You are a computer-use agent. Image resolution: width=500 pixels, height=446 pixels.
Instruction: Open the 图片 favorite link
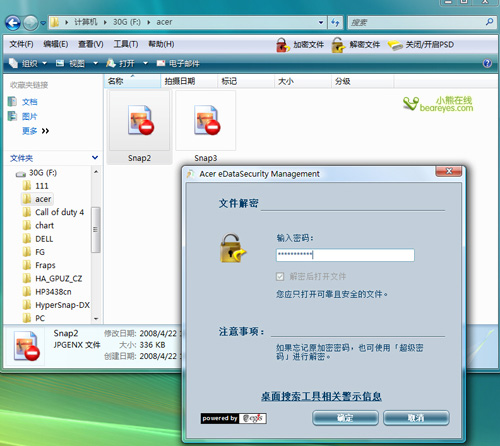(x=29, y=116)
